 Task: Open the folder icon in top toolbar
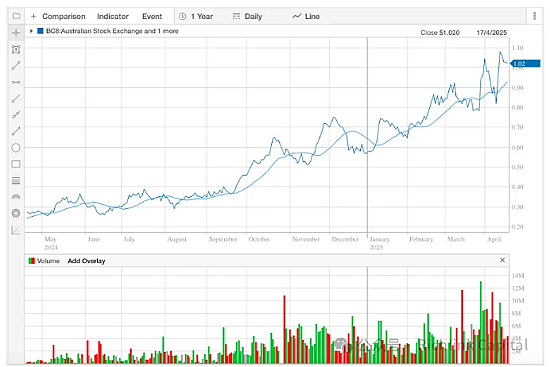click(x=16, y=16)
